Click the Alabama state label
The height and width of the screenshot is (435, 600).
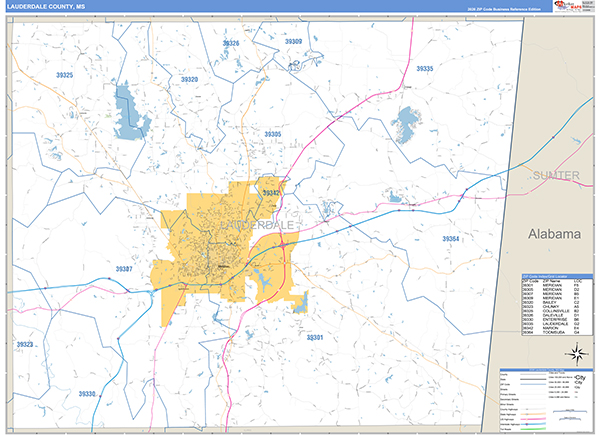(554, 233)
